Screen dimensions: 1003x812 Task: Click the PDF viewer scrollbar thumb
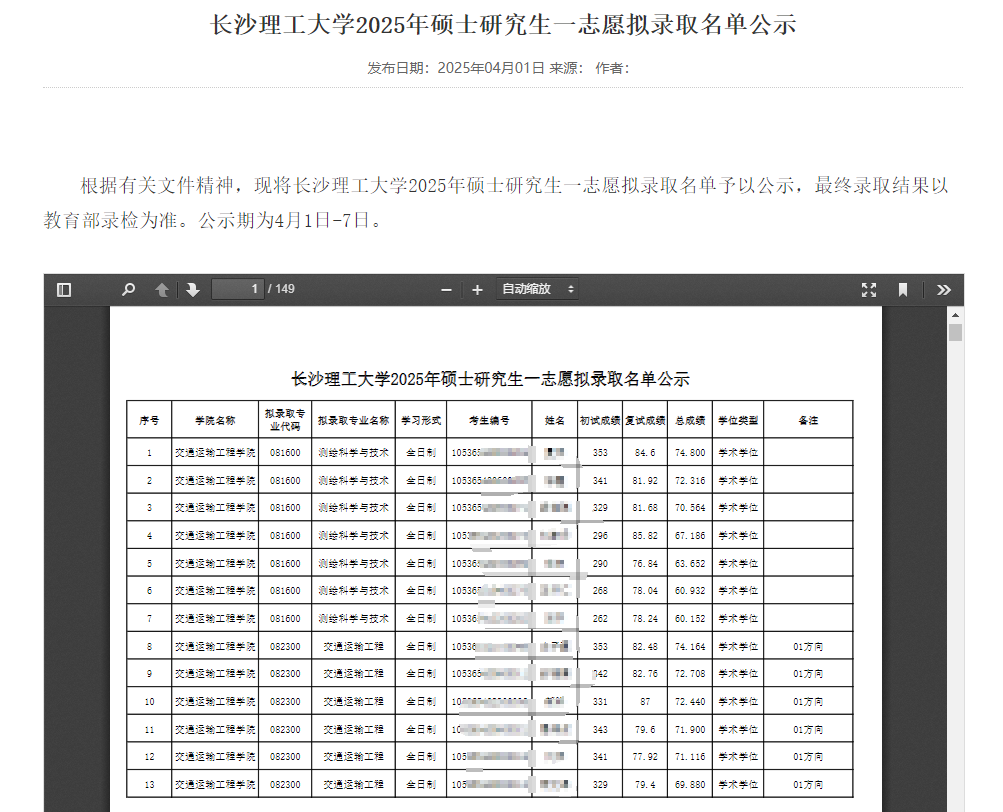(x=956, y=332)
